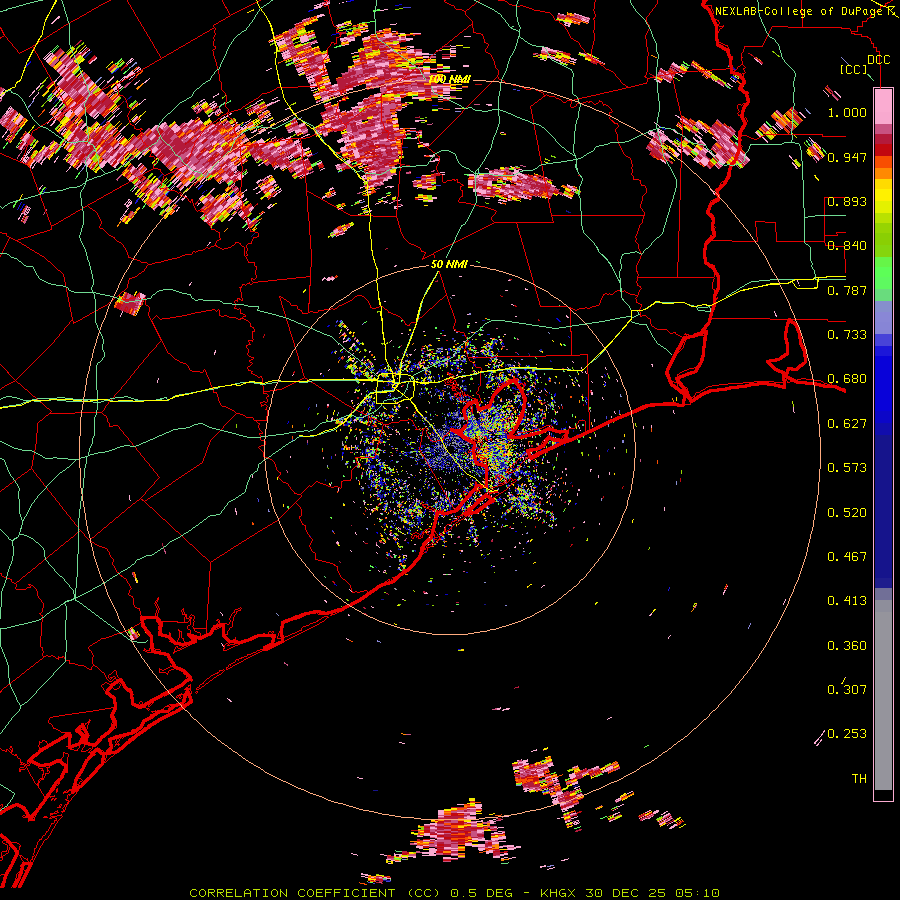Viewport: 900px width, 900px height.
Task: Click the 0.307 scale value
Action: point(847,690)
